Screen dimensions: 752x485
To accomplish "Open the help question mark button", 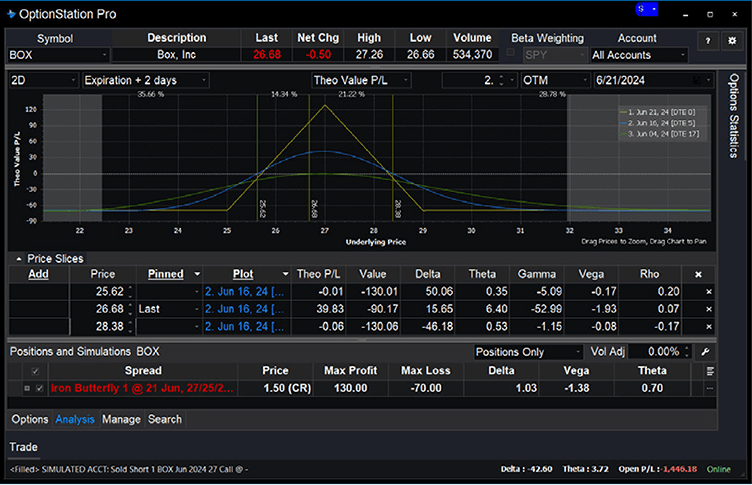I will pyautogui.click(x=707, y=41).
